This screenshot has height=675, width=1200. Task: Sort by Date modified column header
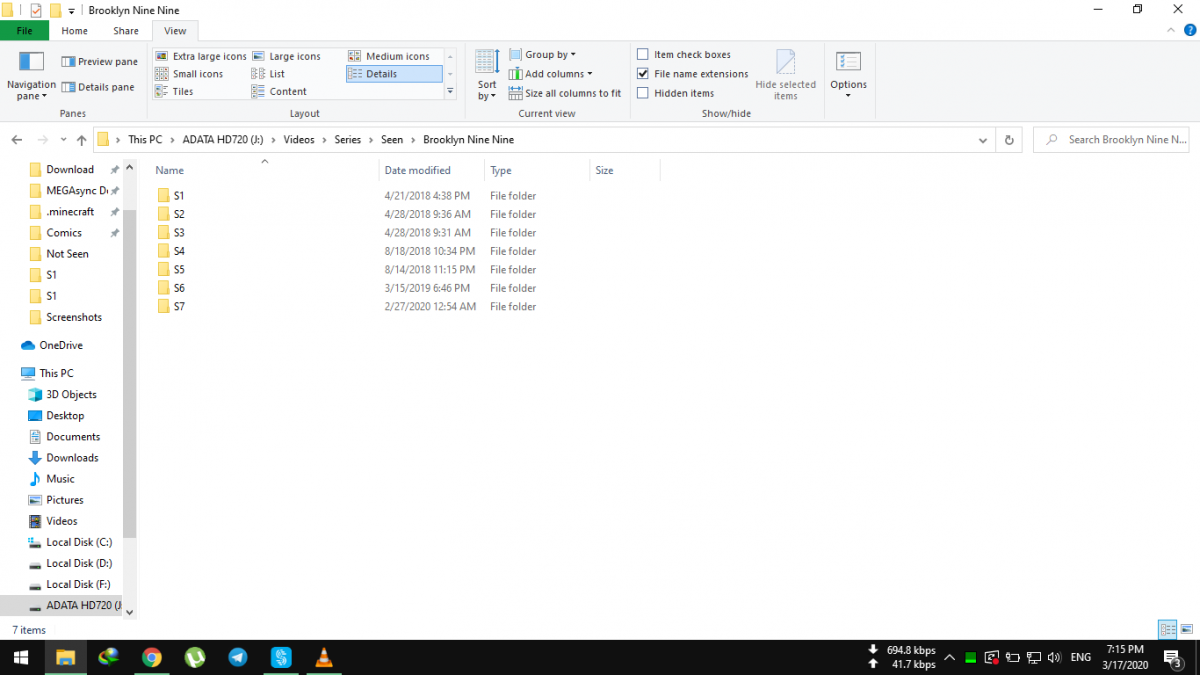point(432,170)
